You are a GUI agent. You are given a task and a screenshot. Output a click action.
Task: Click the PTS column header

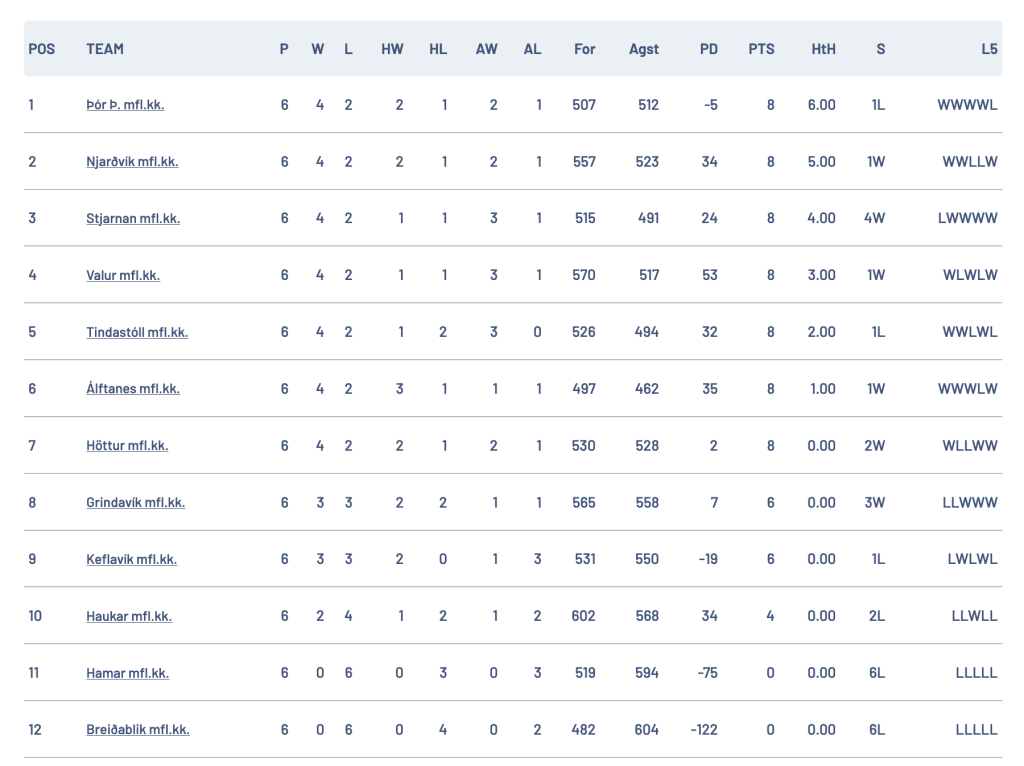click(x=761, y=49)
